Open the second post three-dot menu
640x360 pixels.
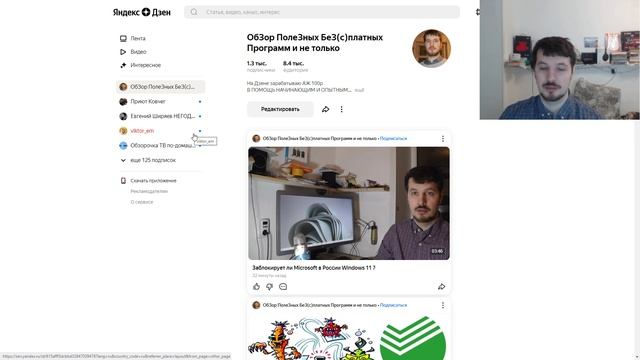[x=443, y=305]
